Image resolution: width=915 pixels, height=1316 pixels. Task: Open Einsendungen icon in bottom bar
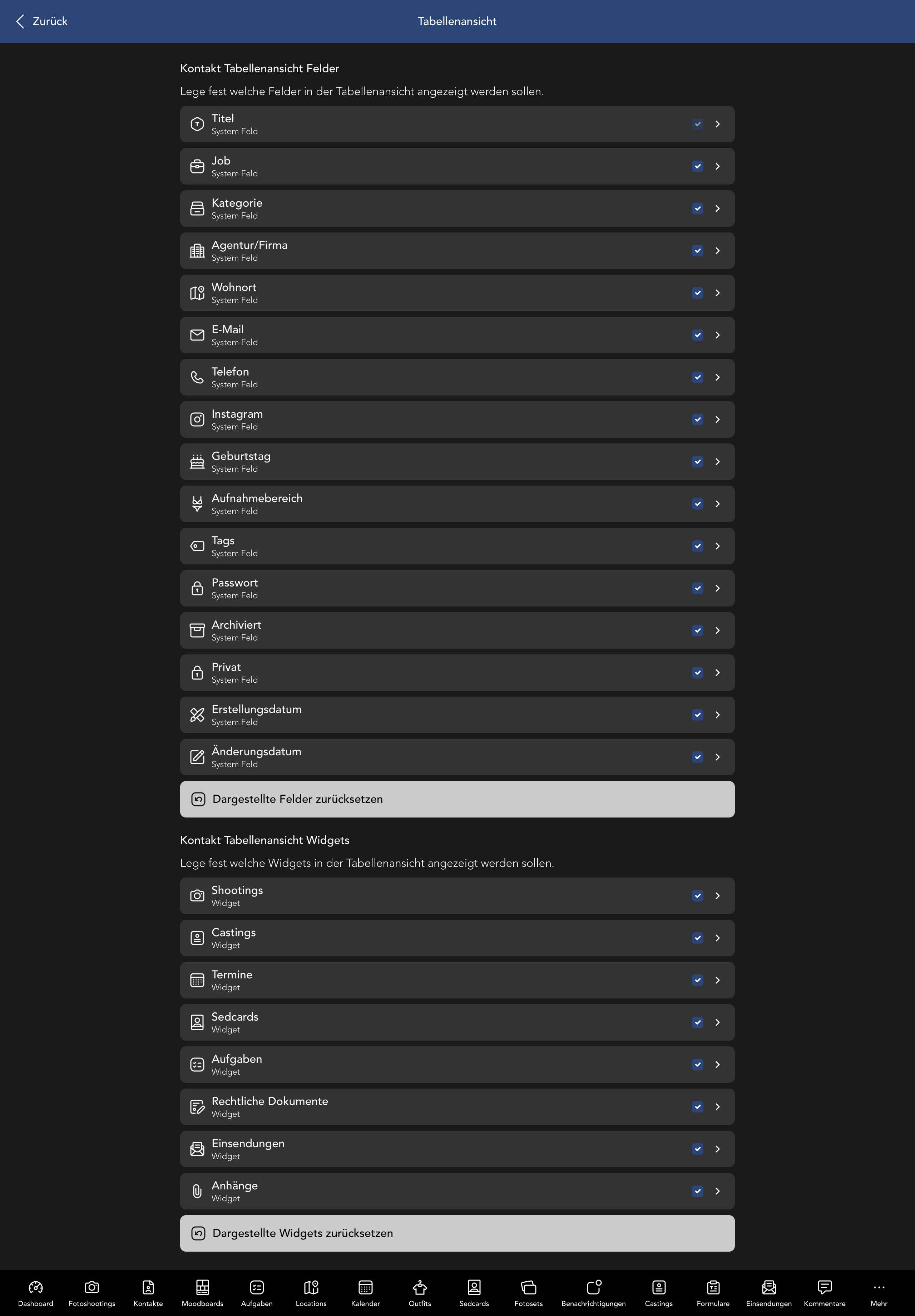click(769, 1287)
